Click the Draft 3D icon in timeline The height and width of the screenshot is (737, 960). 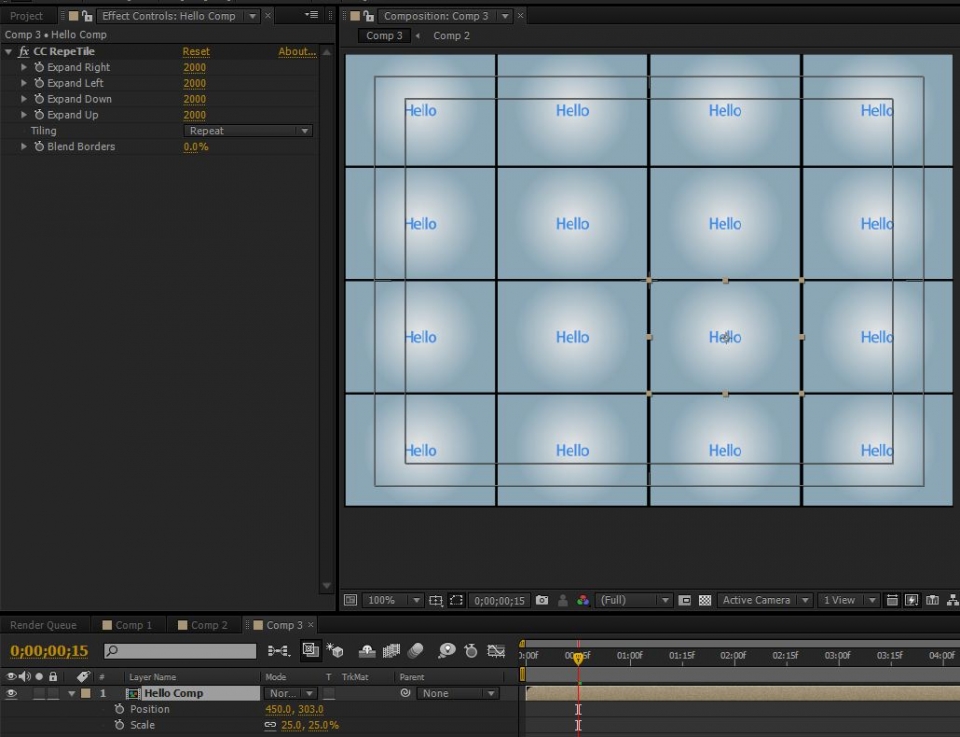coord(336,651)
